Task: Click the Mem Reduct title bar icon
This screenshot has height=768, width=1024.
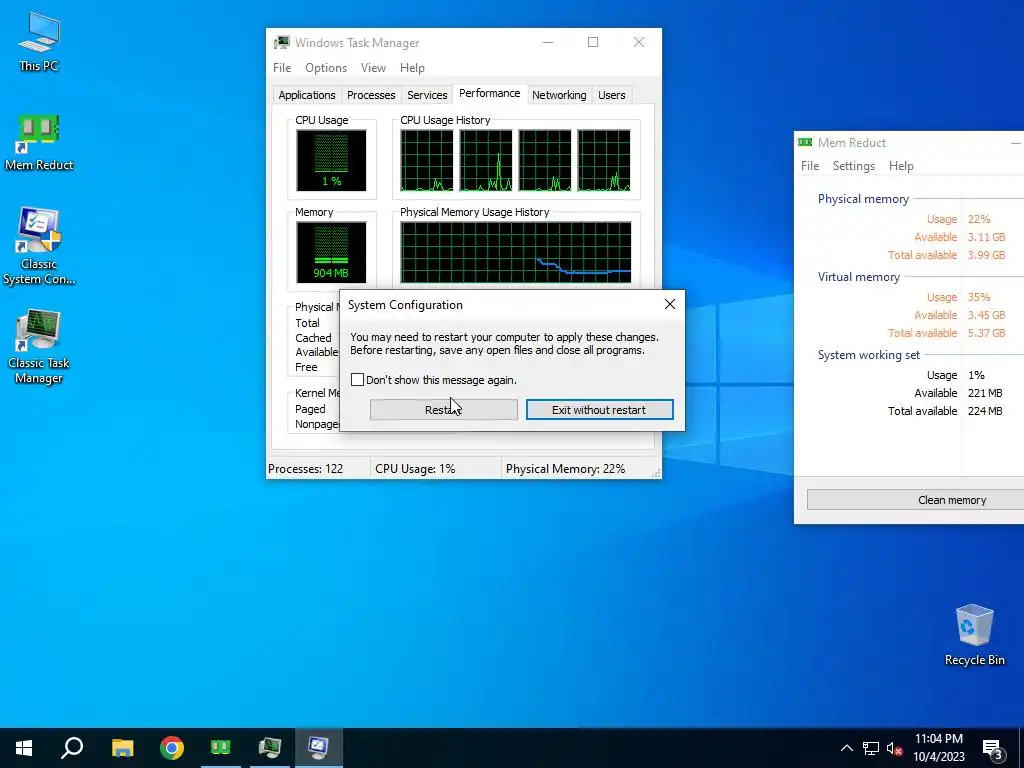Action: [805, 142]
